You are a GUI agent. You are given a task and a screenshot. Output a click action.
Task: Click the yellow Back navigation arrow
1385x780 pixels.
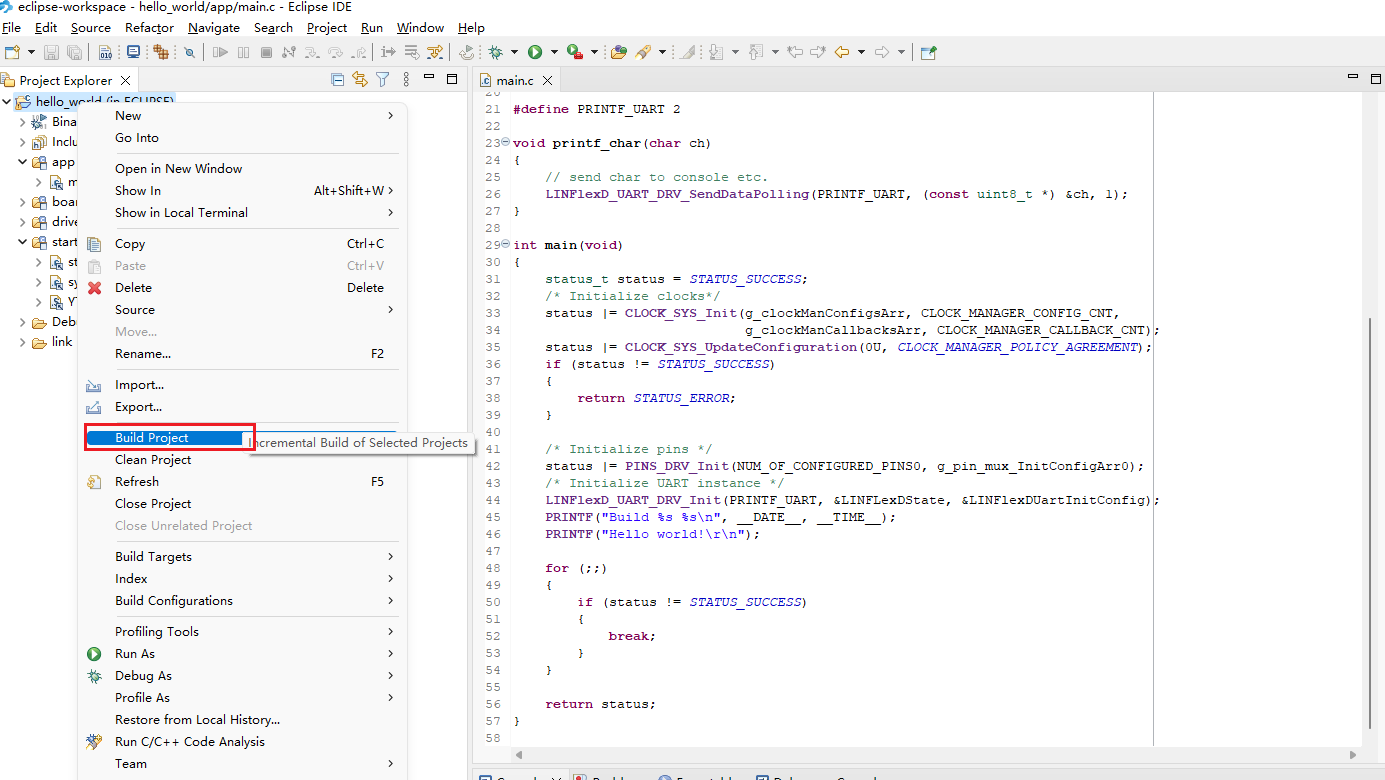(842, 52)
